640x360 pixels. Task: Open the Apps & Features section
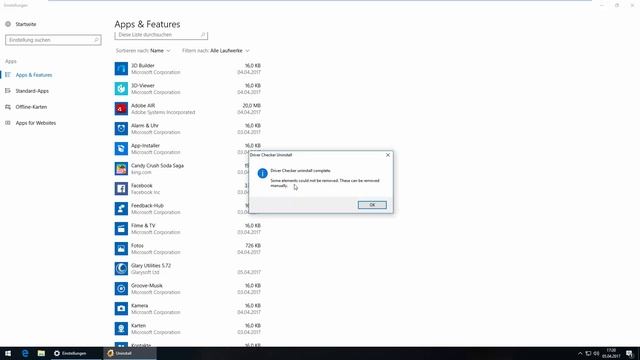(x=34, y=75)
